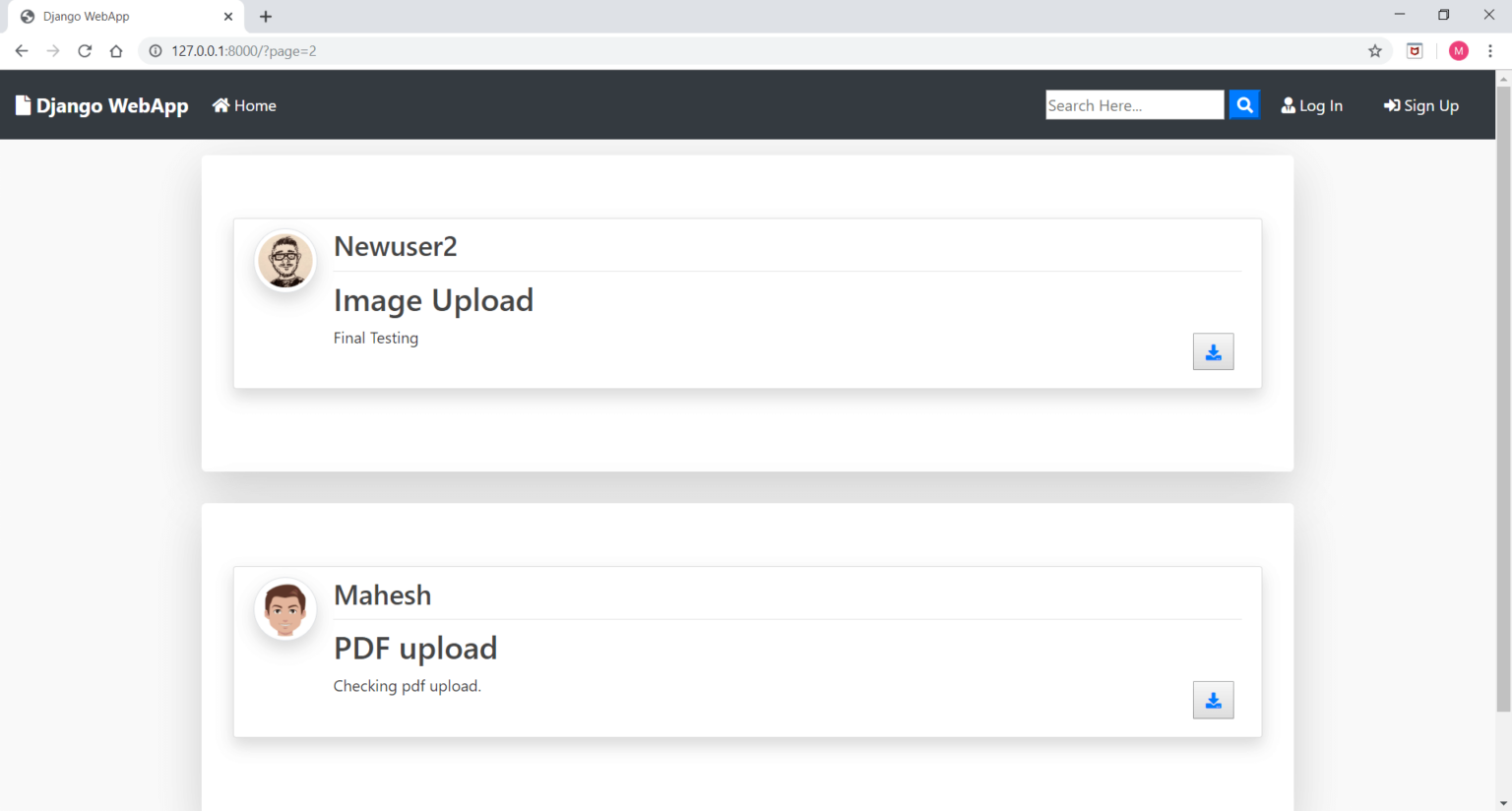
Task: Open the Chrome profile avatar menu
Action: tap(1458, 50)
